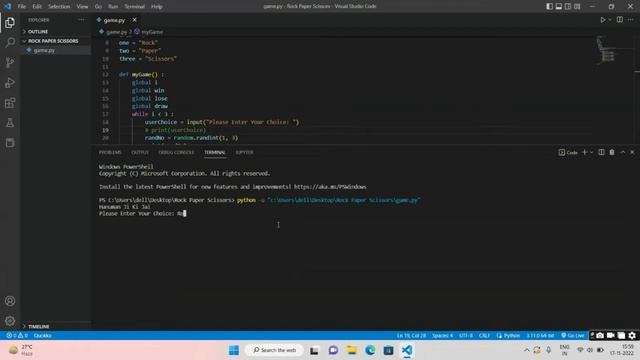This screenshot has height=360, width=640.
Task: Click Ln 19, Col 28 in status bar
Action: [x=411, y=336]
